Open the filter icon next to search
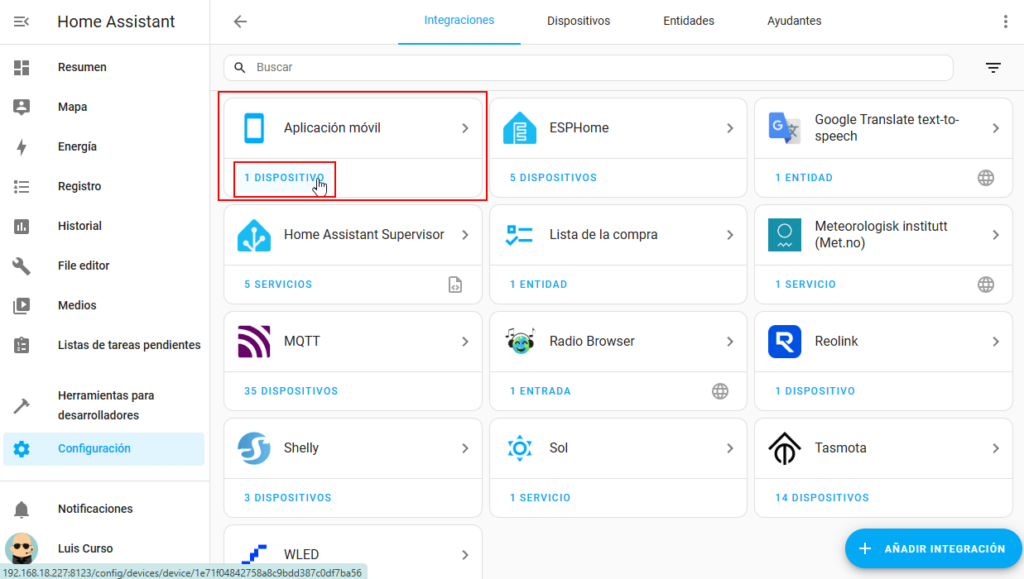Image resolution: width=1024 pixels, height=579 pixels. 992,68
